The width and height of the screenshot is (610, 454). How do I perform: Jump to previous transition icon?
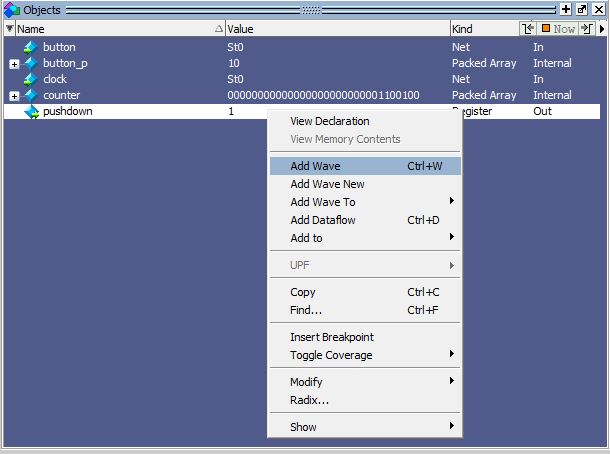pos(528,29)
